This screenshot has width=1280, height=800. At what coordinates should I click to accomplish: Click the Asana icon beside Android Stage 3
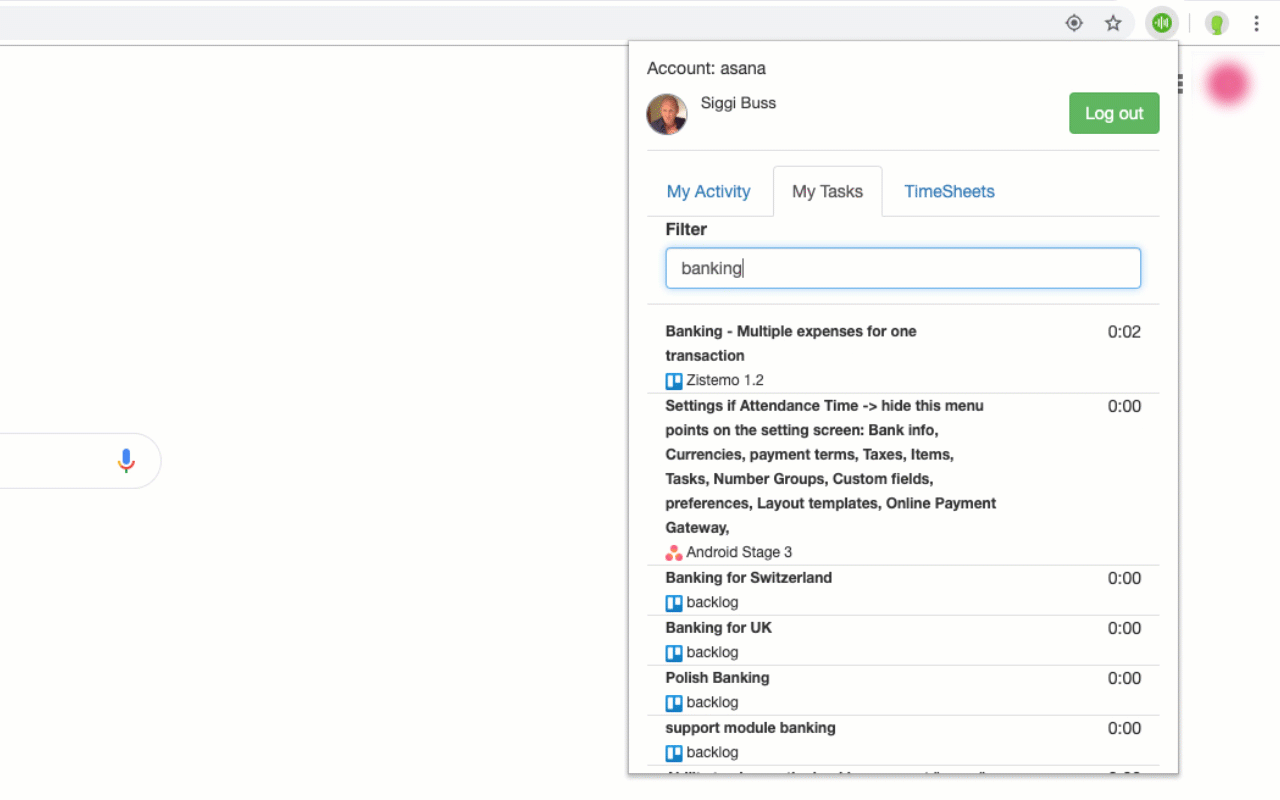673,552
